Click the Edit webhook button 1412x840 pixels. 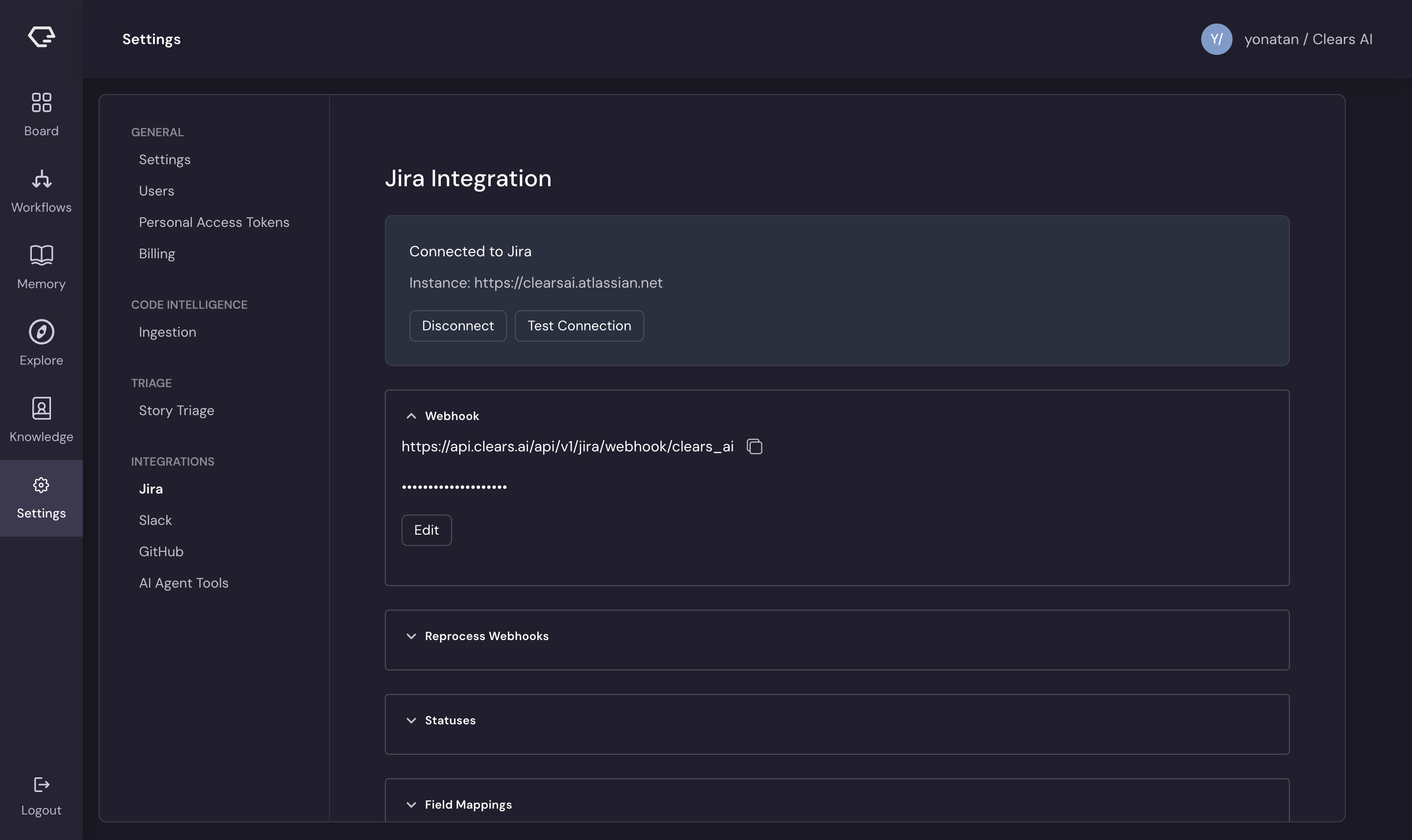(427, 530)
